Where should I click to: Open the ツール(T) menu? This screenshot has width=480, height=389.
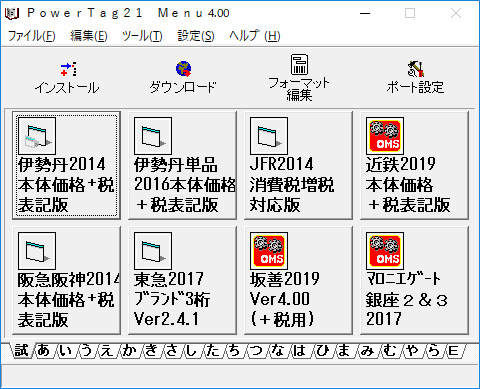(142, 36)
